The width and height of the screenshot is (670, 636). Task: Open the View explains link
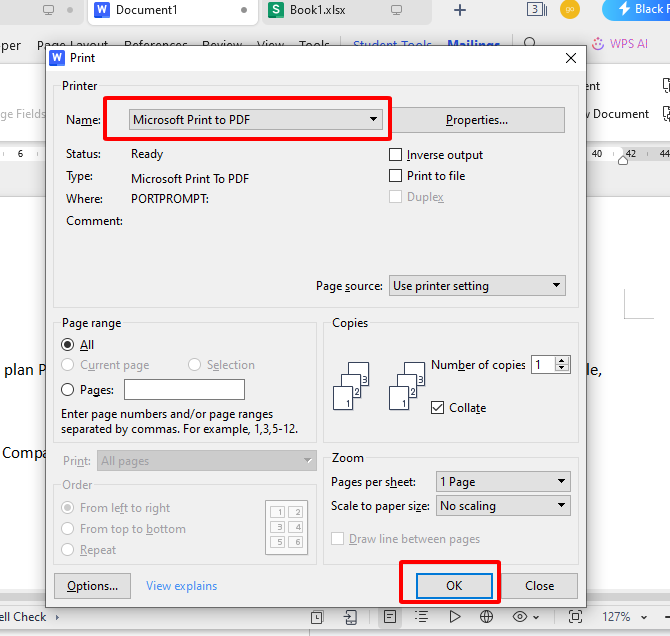point(182,586)
